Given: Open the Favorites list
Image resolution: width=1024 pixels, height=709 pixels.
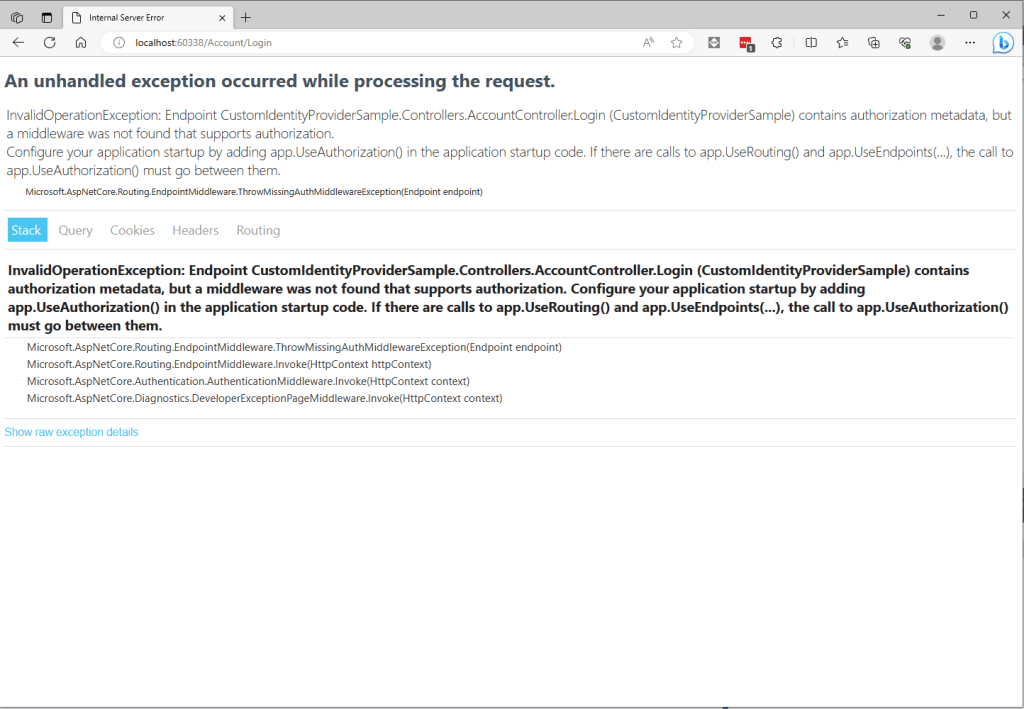Looking at the screenshot, I should coord(842,43).
